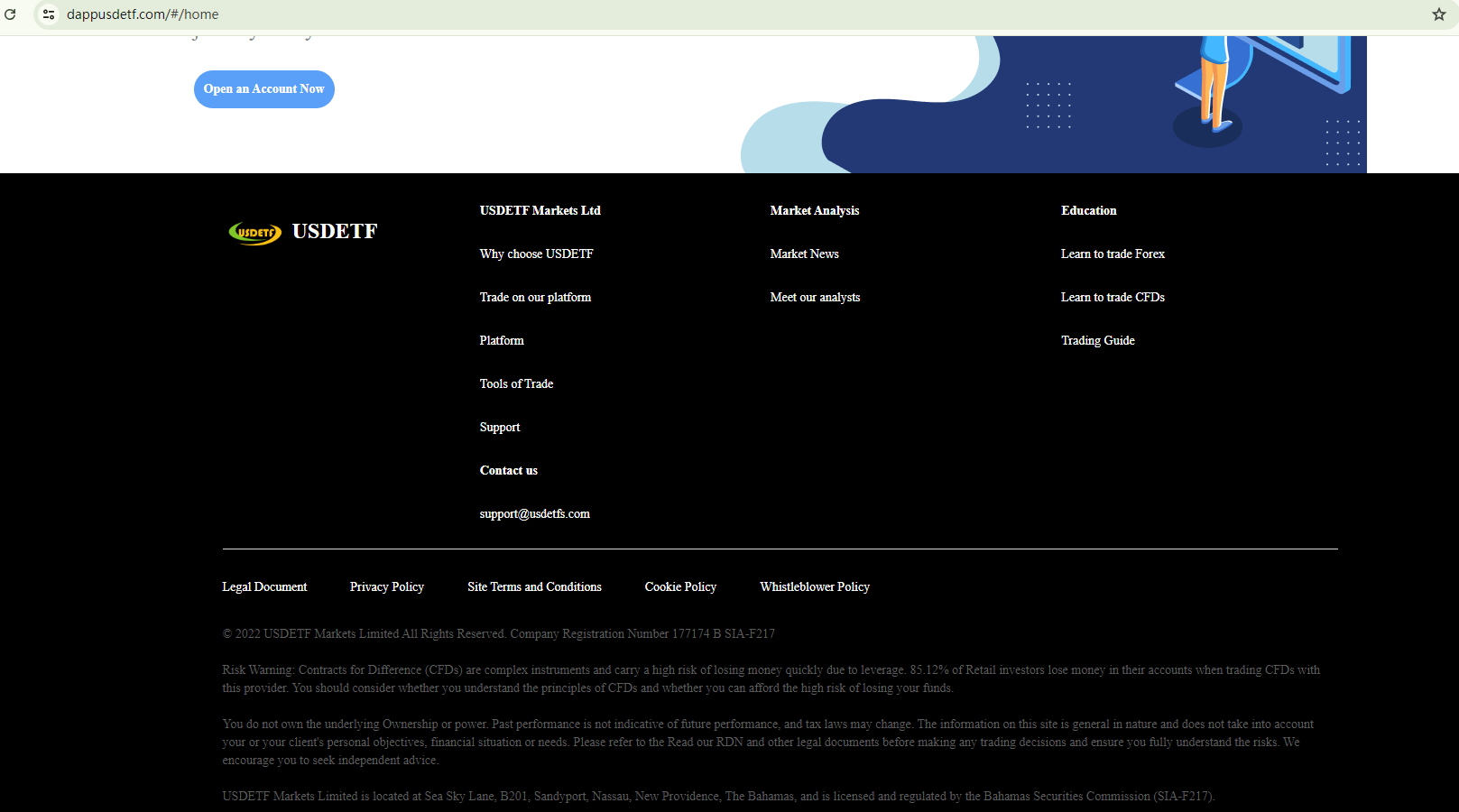This screenshot has width=1459, height=812.
Task: Bookmark this page with the star icon
Action: click(1439, 14)
